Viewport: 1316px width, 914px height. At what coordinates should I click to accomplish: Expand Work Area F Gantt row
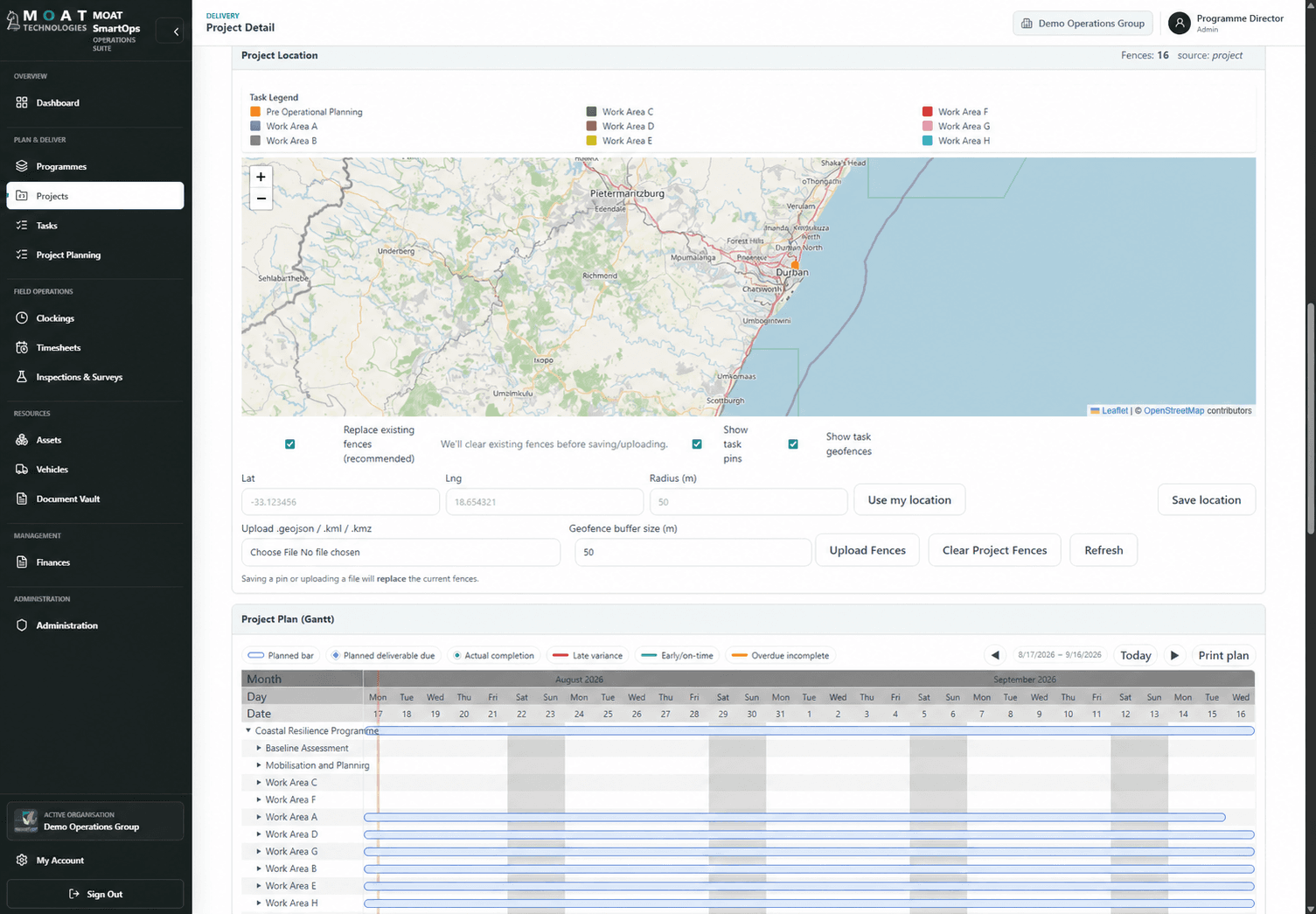259,799
